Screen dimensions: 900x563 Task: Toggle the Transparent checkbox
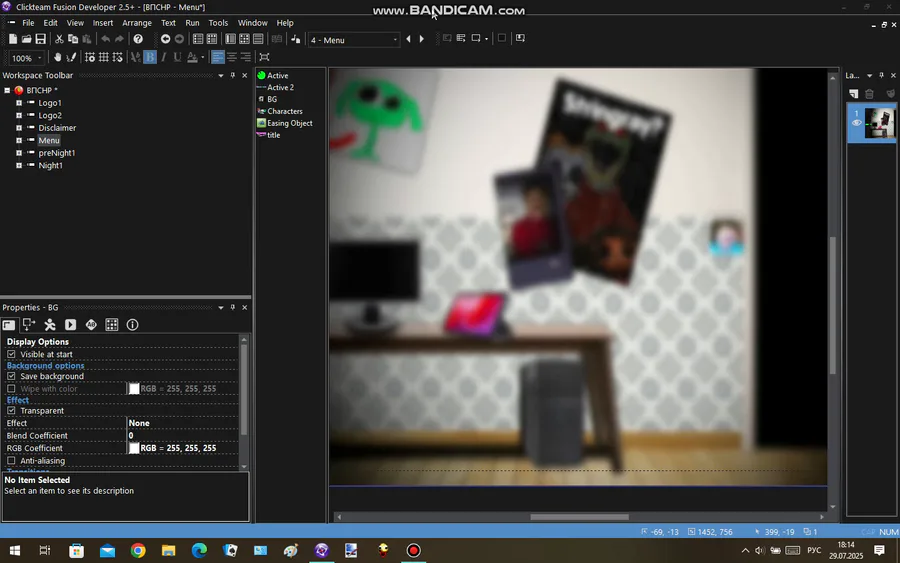point(11,410)
